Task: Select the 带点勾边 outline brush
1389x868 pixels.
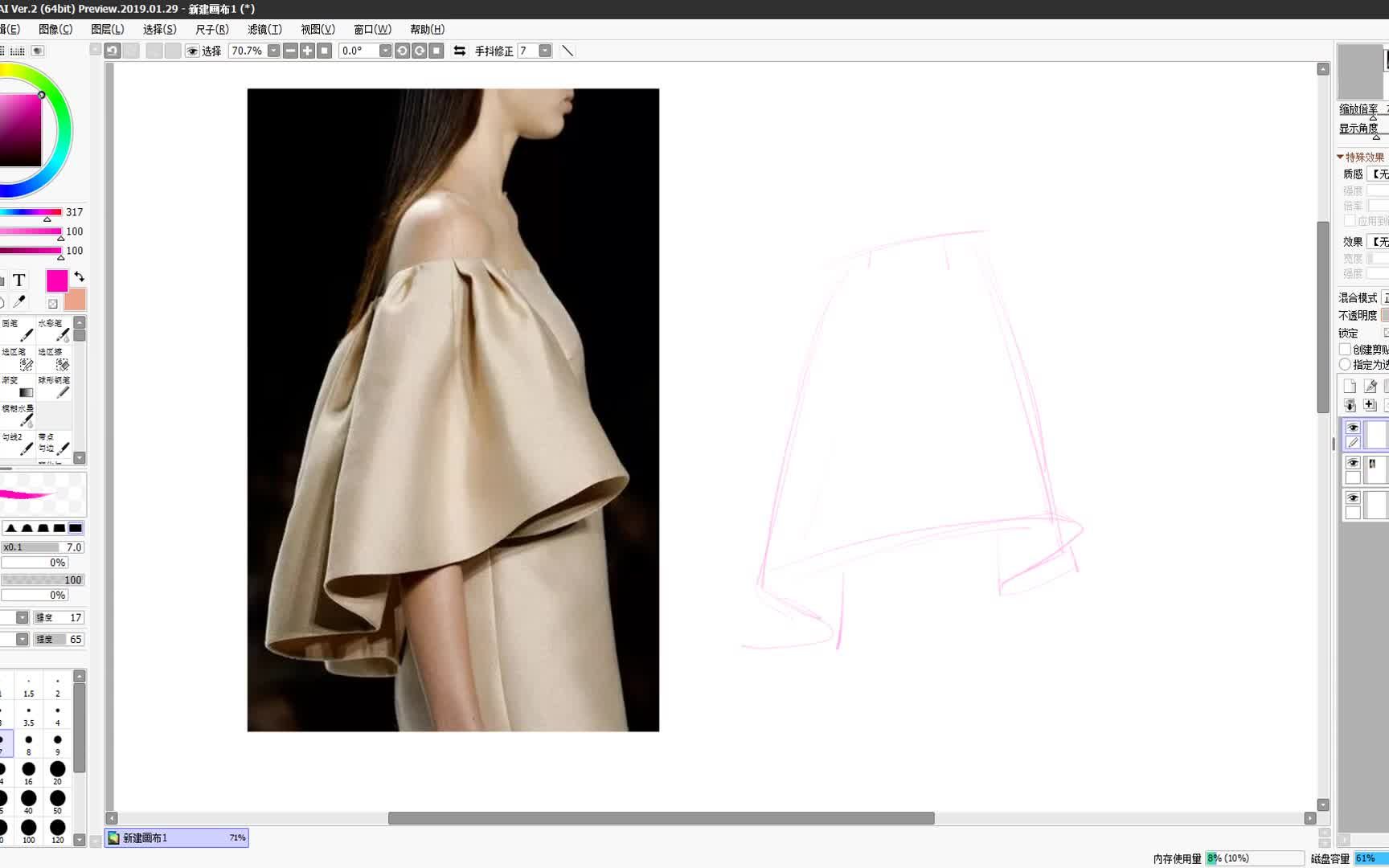Action: click(54, 444)
